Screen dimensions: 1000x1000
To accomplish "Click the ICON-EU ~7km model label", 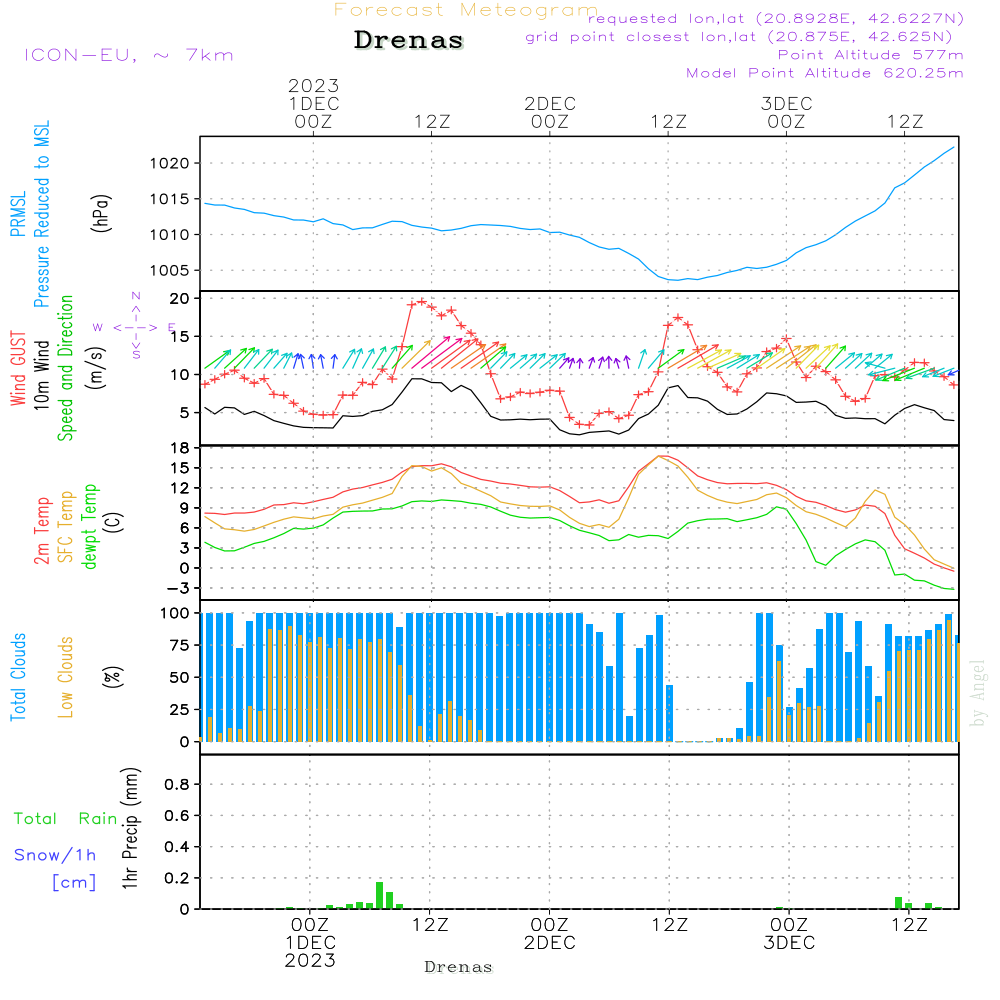I will point(129,55).
